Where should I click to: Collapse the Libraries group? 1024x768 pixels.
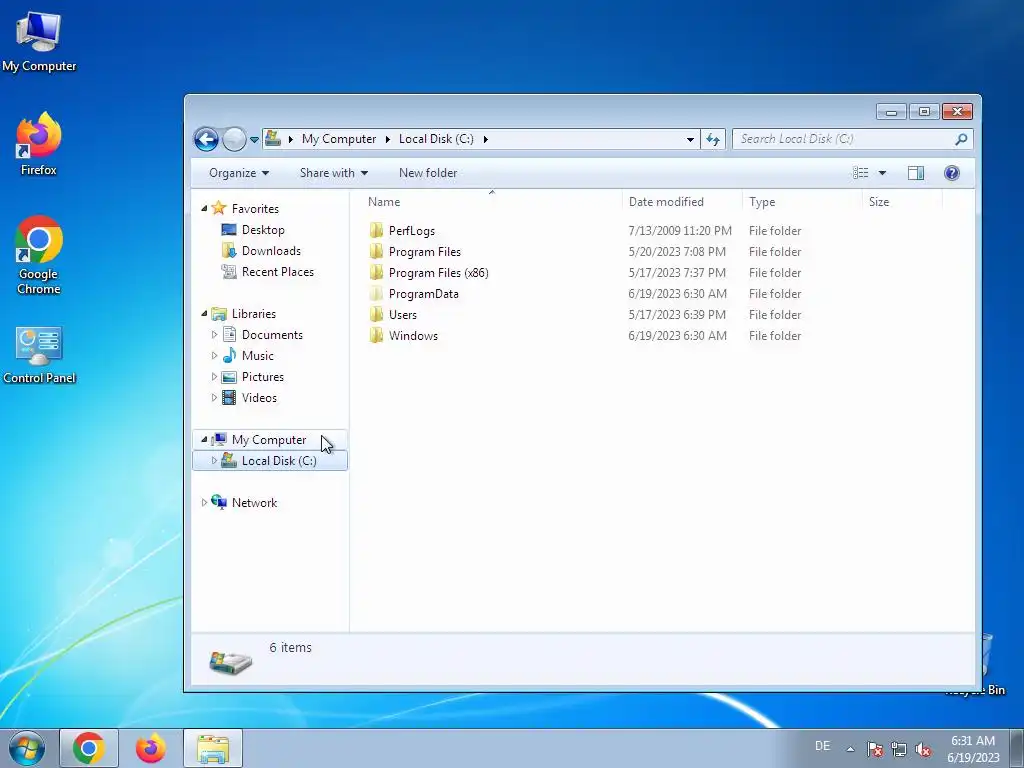click(204, 313)
